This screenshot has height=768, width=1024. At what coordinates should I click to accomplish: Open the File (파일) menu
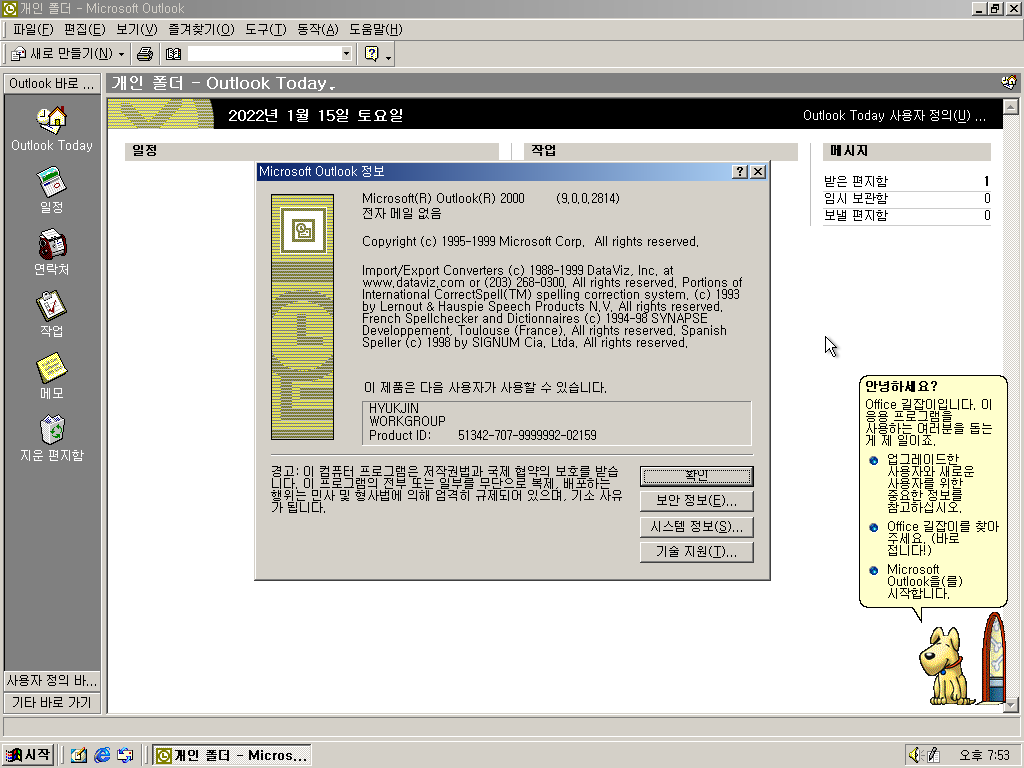tap(33, 29)
